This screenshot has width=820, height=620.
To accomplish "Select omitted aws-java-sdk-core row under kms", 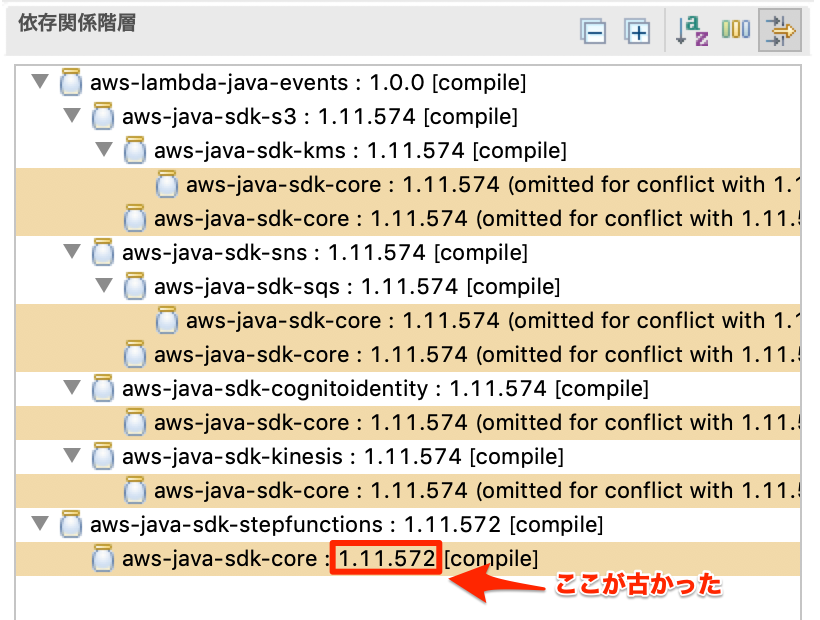I will tap(408, 184).
